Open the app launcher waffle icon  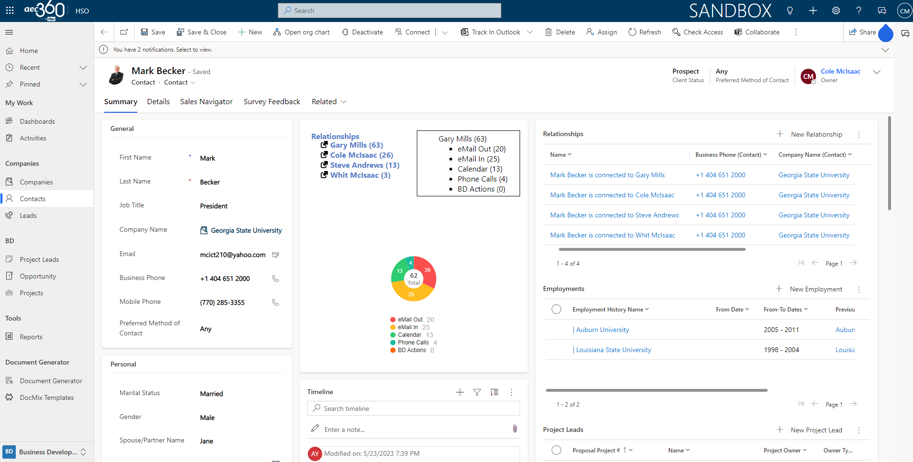9,10
